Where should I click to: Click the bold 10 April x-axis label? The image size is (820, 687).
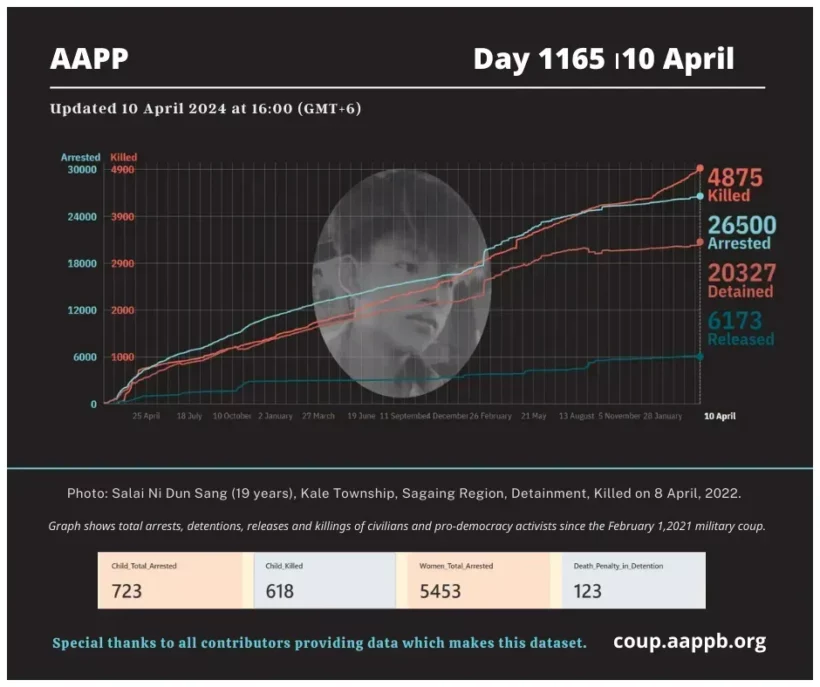coord(720,415)
